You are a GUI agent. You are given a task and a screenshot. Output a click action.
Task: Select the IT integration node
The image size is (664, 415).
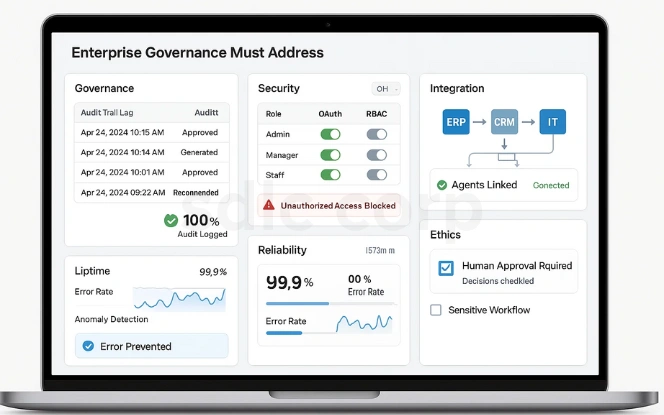(551, 124)
